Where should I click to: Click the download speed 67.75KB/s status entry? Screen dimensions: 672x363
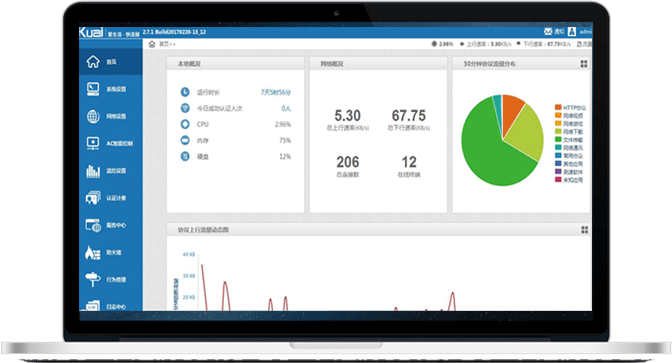543,44
